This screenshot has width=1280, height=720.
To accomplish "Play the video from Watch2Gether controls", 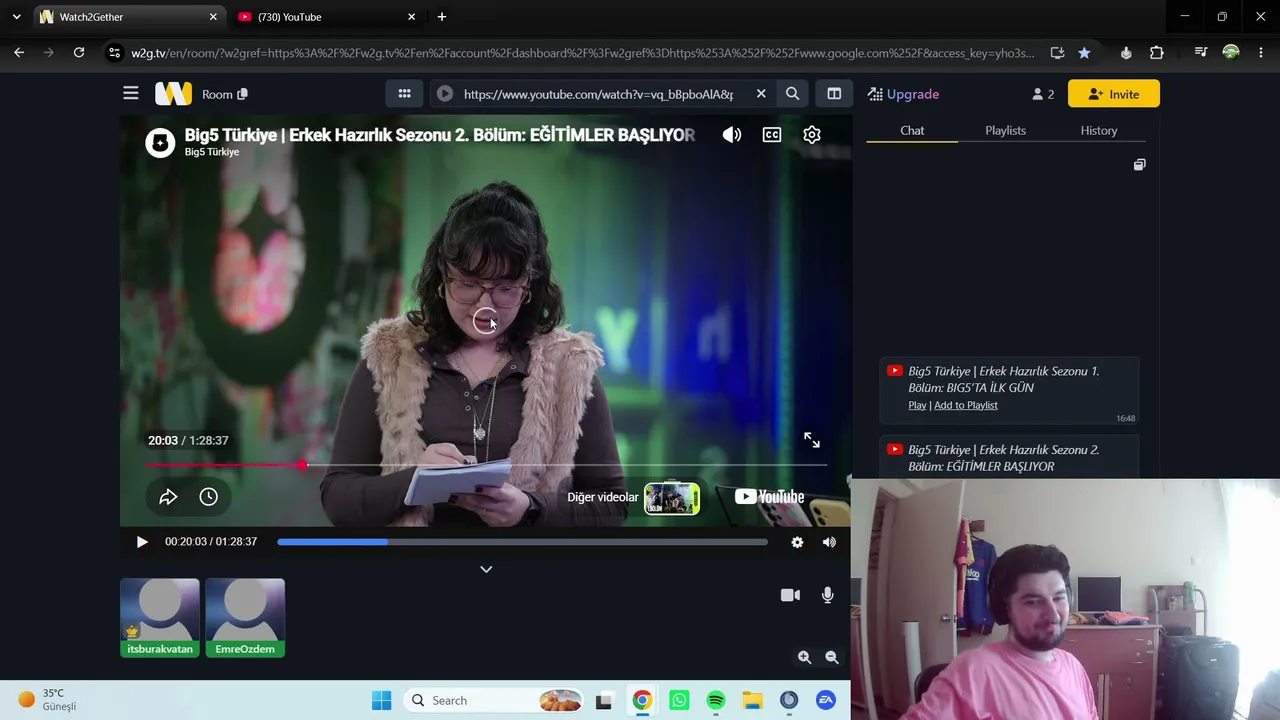I will point(142,542).
